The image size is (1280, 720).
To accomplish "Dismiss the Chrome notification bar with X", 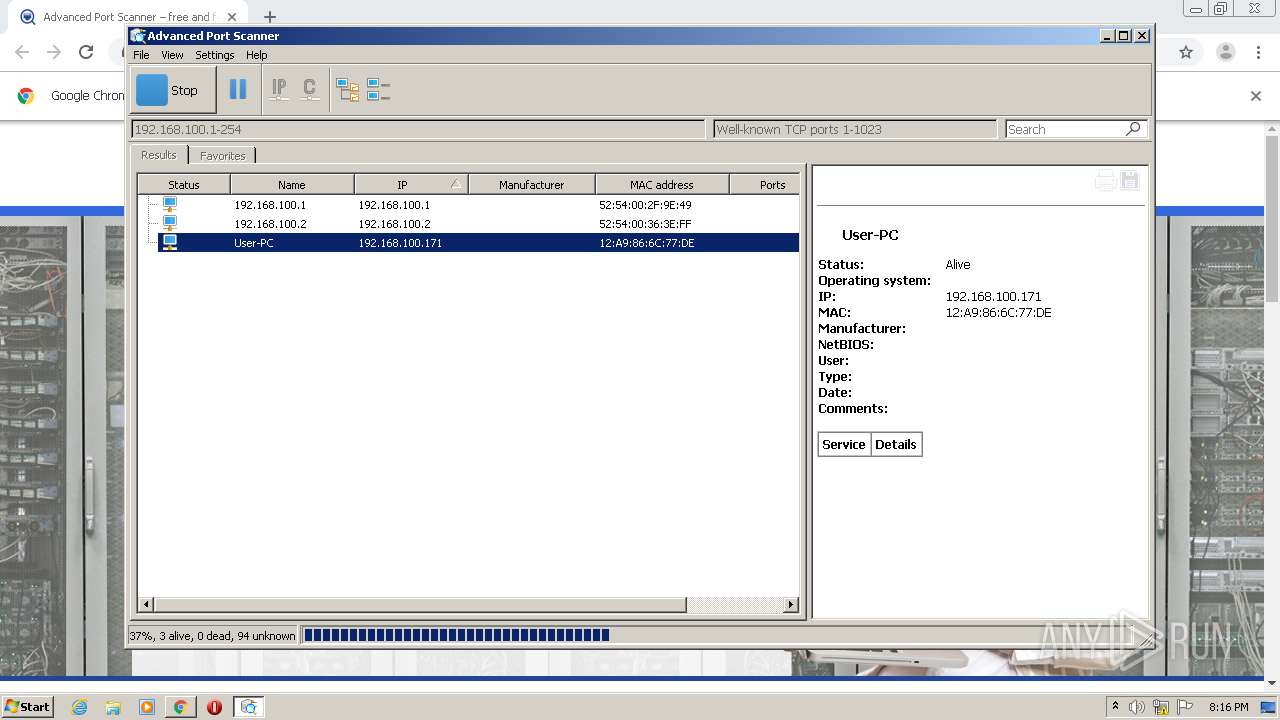I will [1256, 96].
